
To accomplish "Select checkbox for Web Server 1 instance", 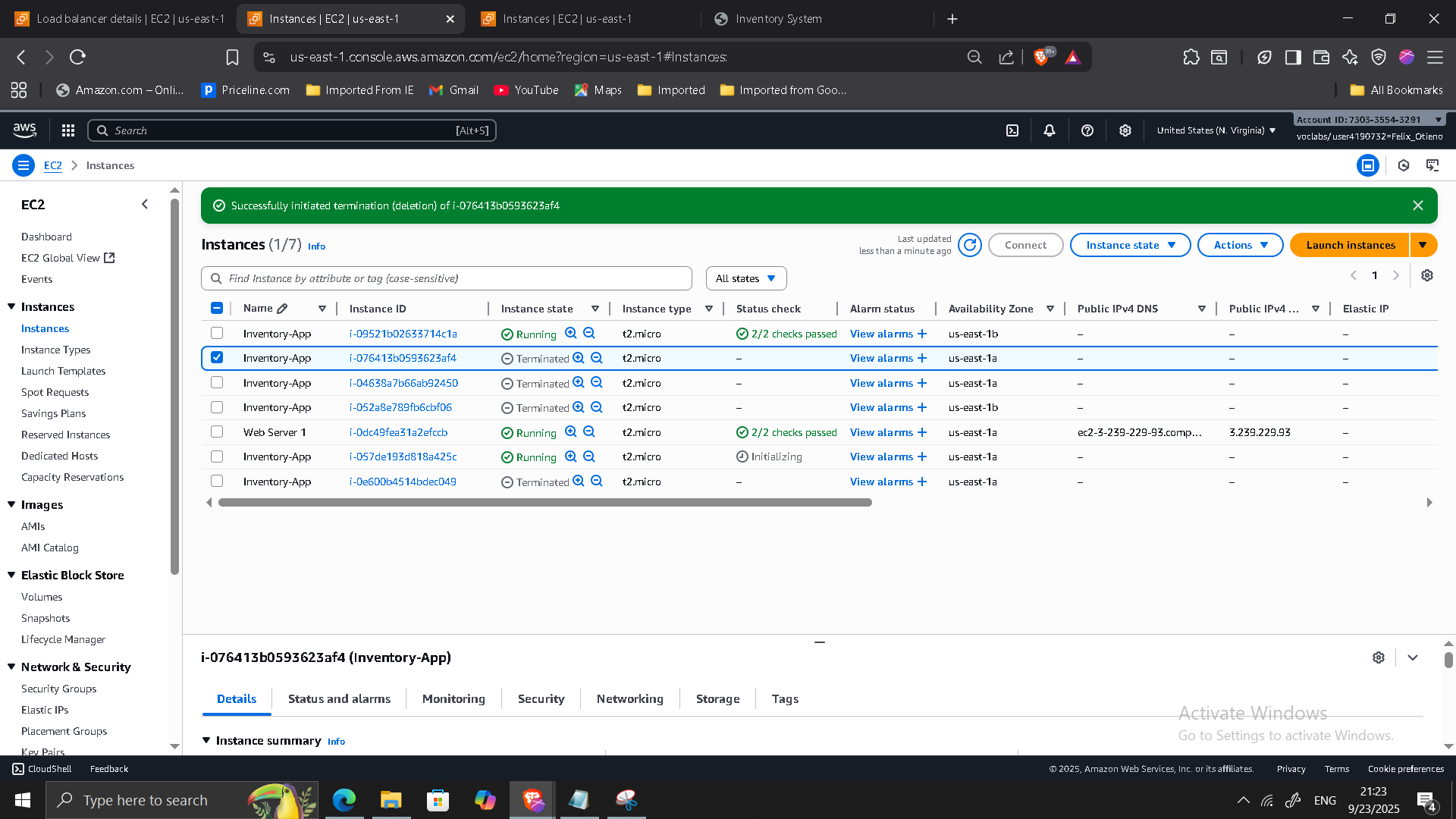I will (217, 431).
